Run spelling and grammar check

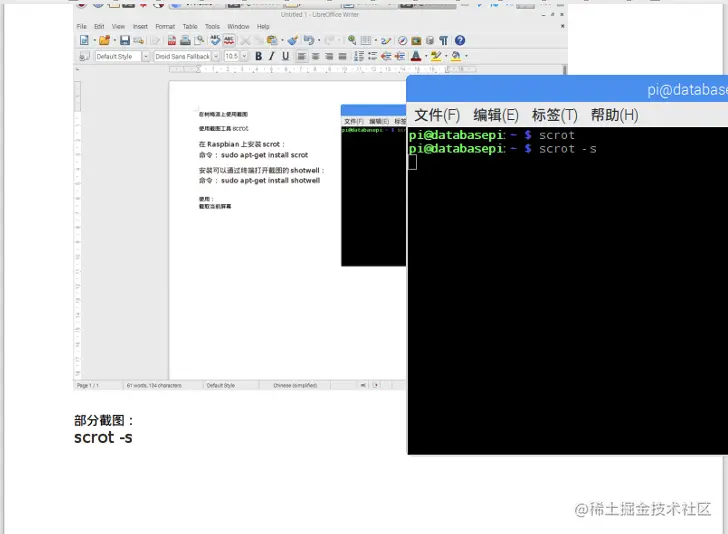pyautogui.click(x=215, y=40)
